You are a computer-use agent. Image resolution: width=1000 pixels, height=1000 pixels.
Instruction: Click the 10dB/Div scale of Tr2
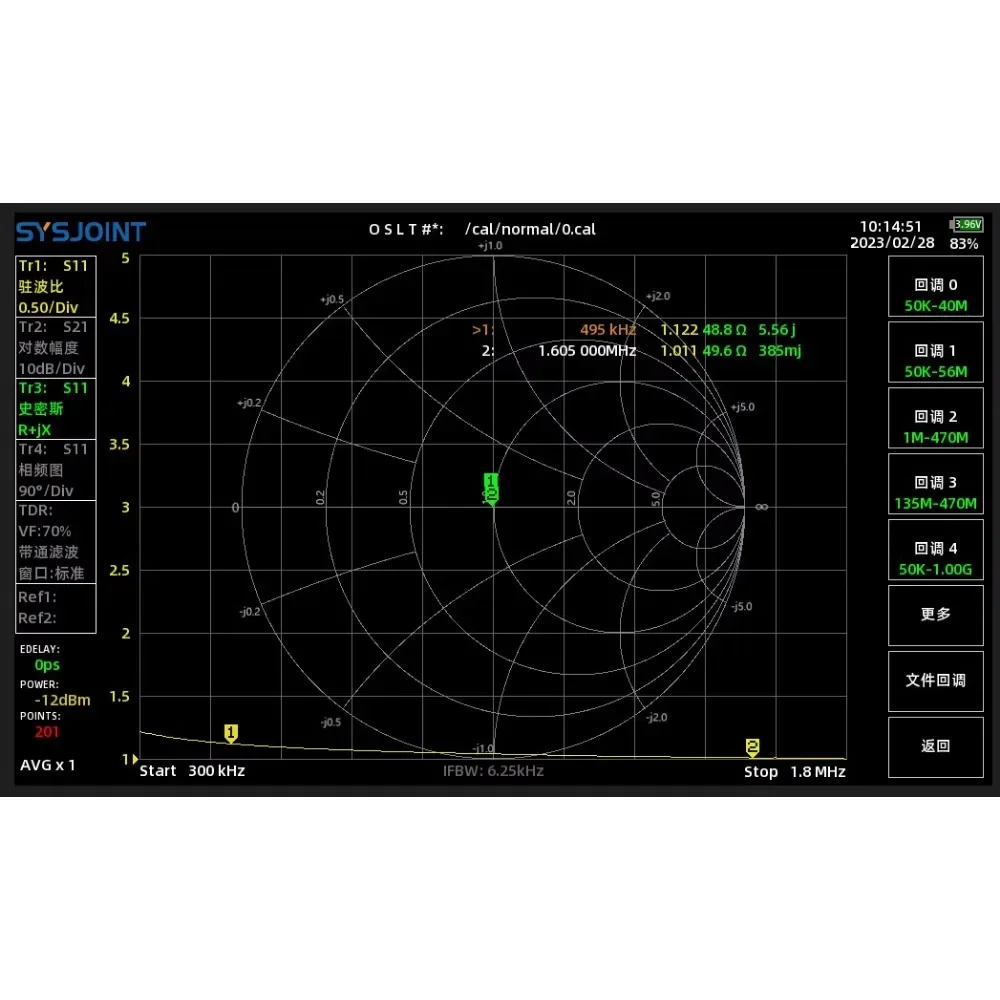(x=51, y=369)
